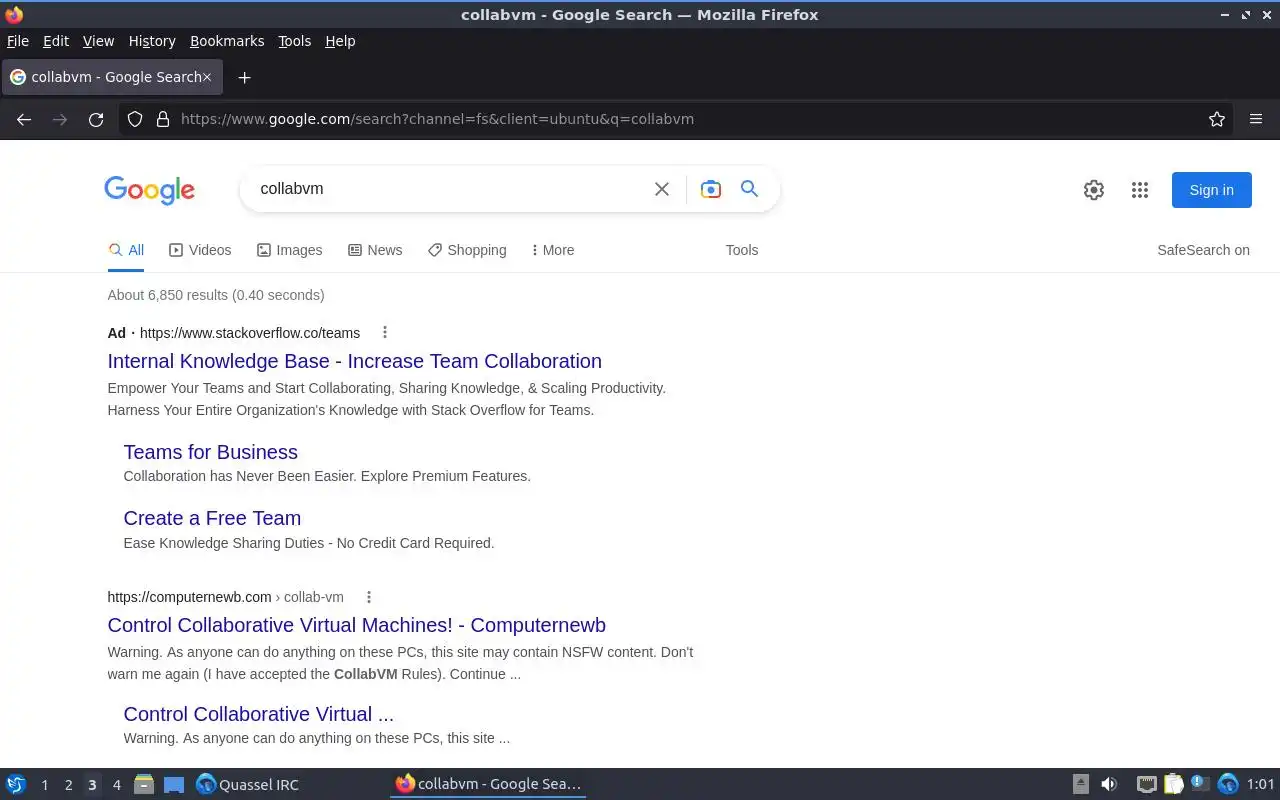Open the truncated Control Collaborative Virtual ... sublink

(x=259, y=714)
